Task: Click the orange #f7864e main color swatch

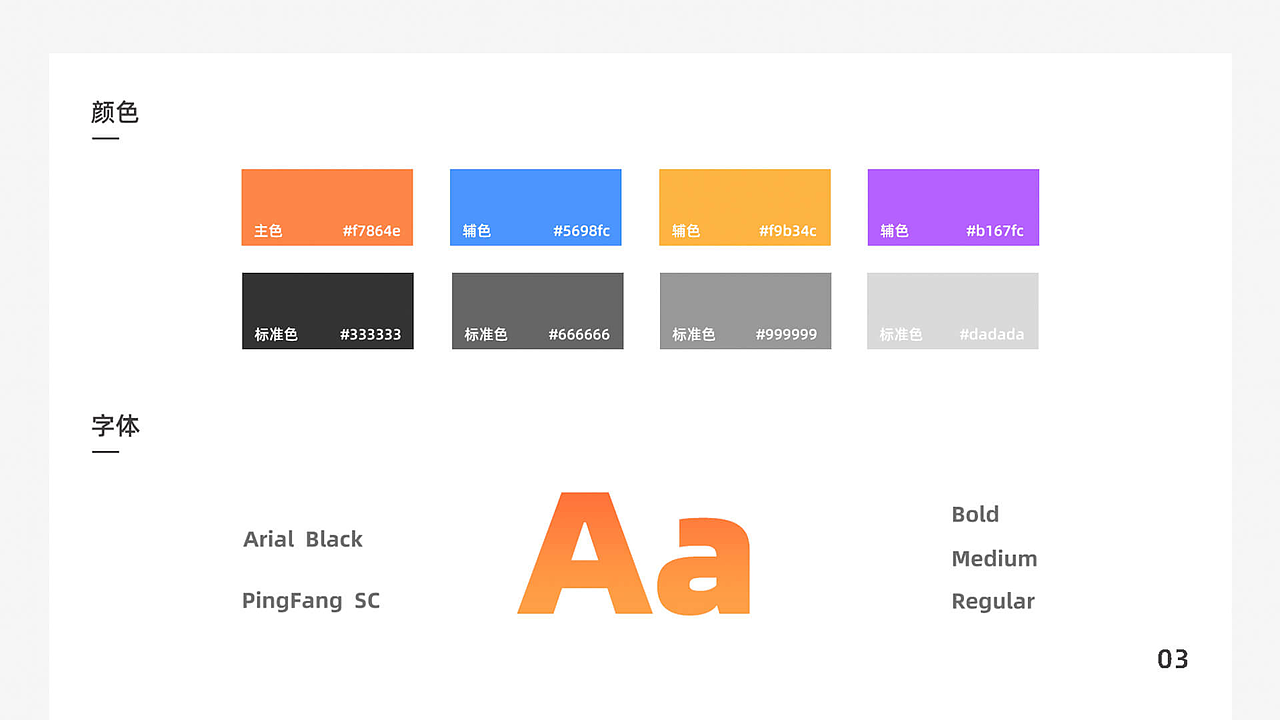Action: point(327,200)
